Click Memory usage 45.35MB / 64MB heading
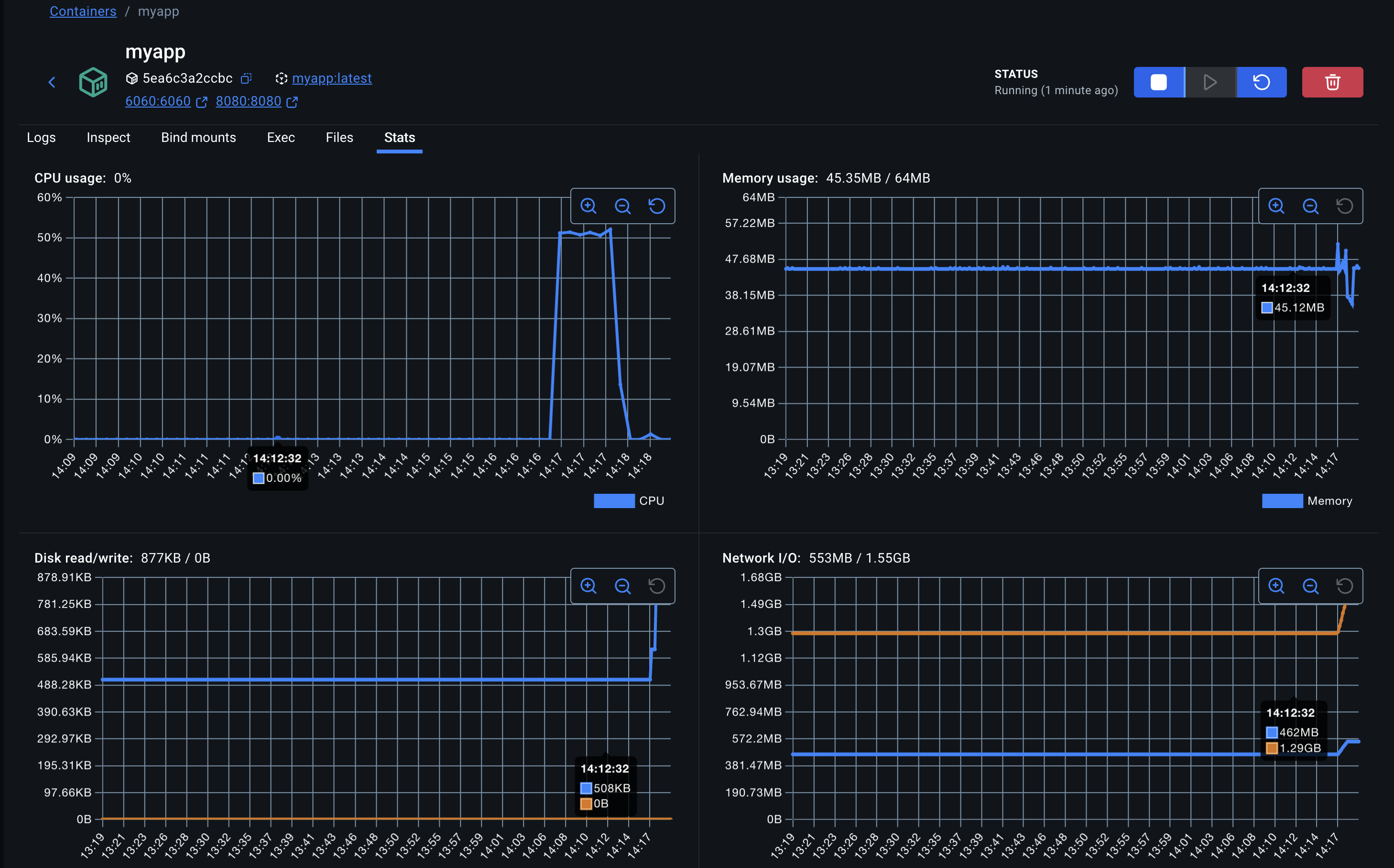Viewport: 1394px width, 868px height. point(826,178)
